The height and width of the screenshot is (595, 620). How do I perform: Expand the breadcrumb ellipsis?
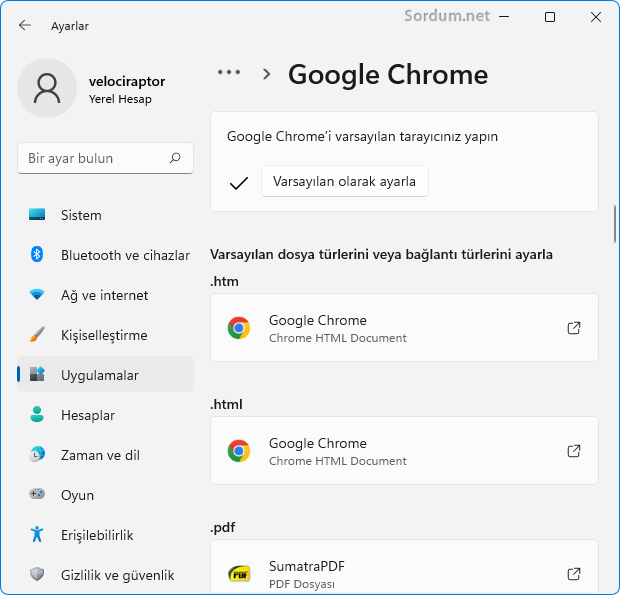coord(229,72)
